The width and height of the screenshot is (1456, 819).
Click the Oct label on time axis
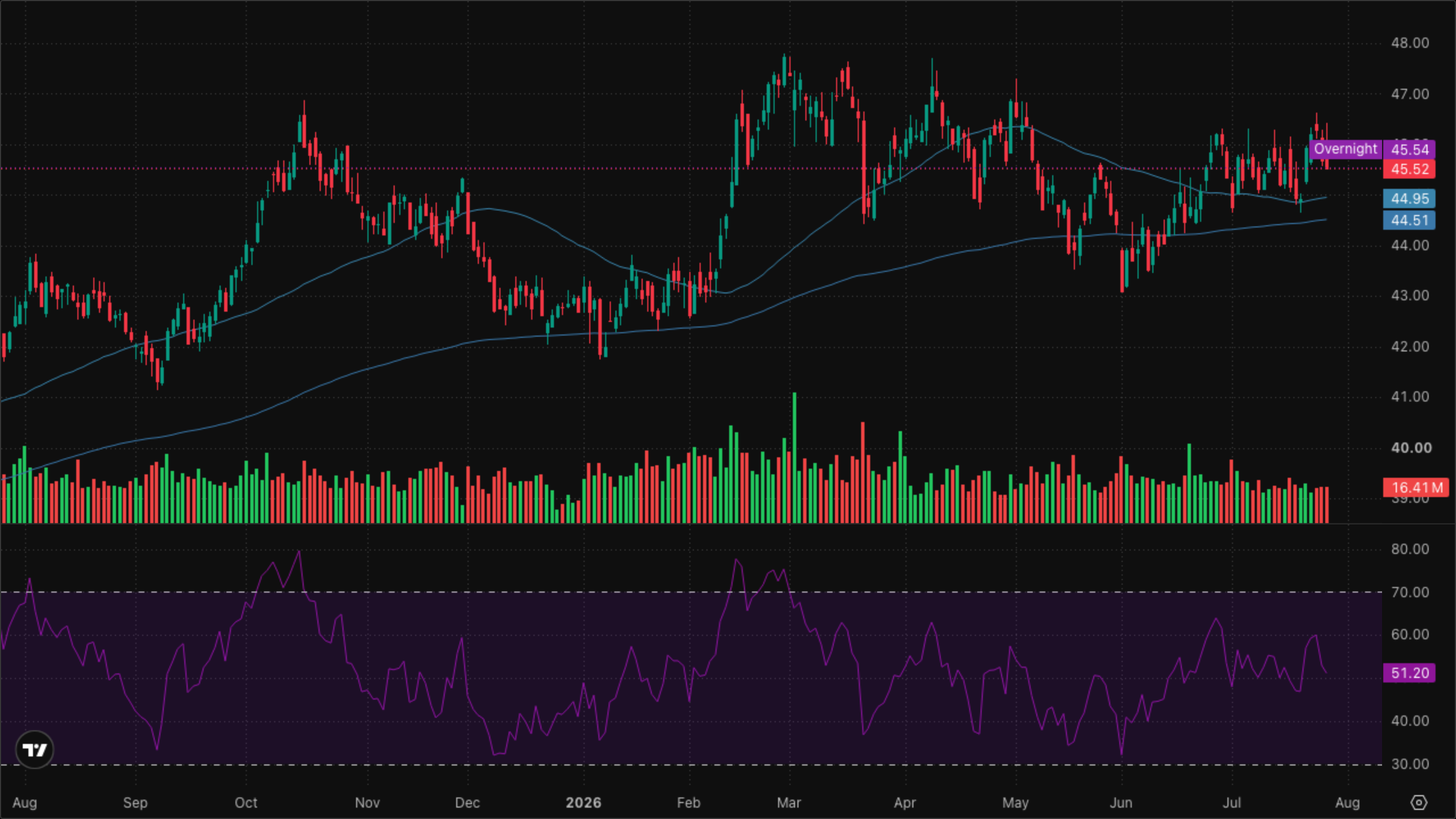(x=246, y=803)
